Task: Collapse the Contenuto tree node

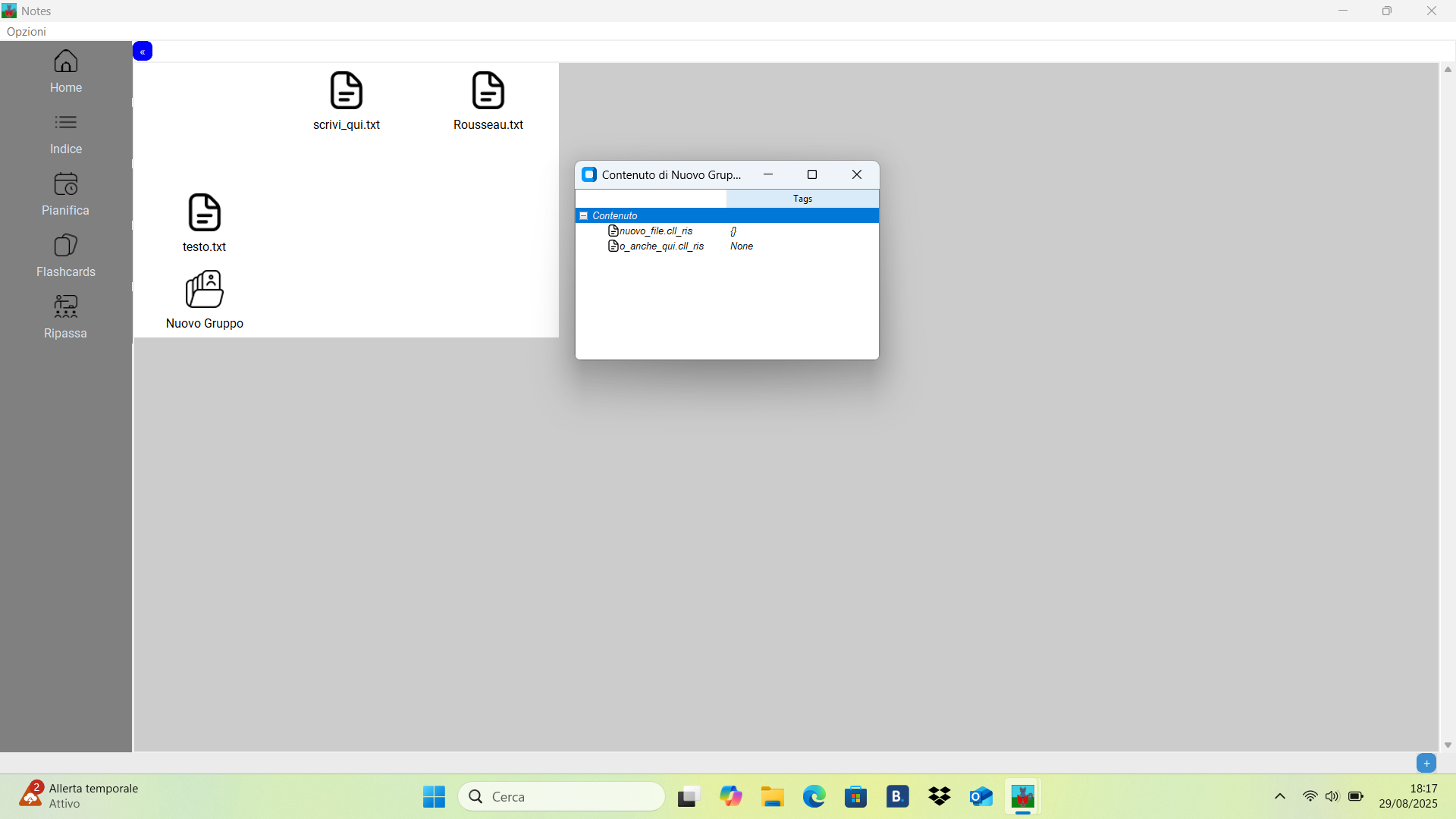Action: pos(584,216)
